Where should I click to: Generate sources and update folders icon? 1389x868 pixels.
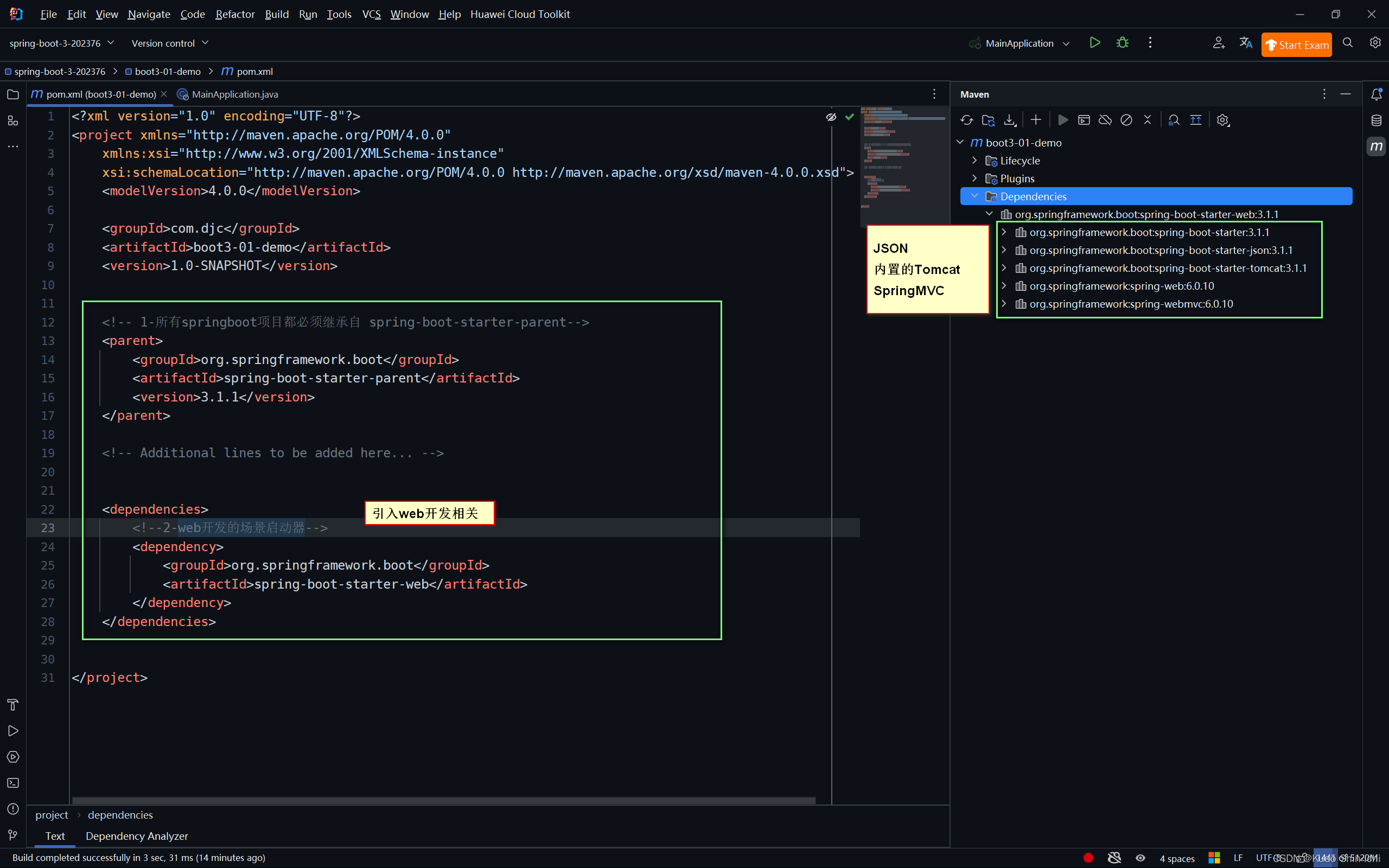click(x=988, y=120)
